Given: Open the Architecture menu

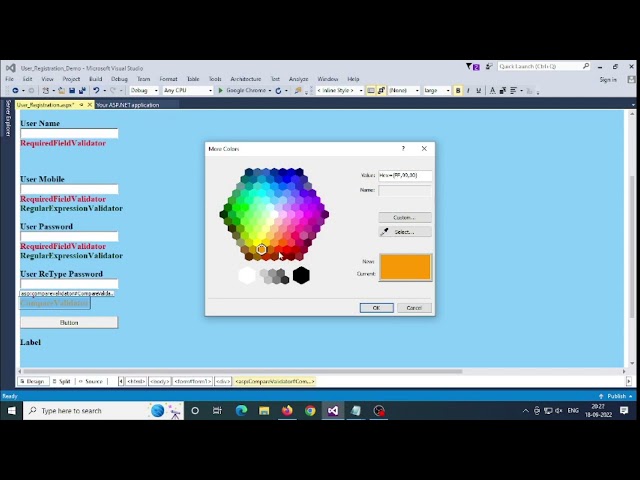Looking at the screenshot, I should 246,79.
